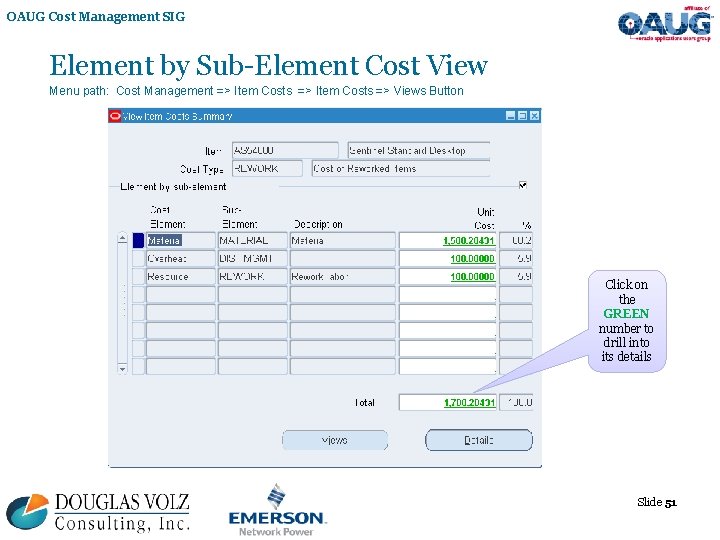Click the OAUG logo
Viewport: 720px width, 540px height.
point(665,24)
